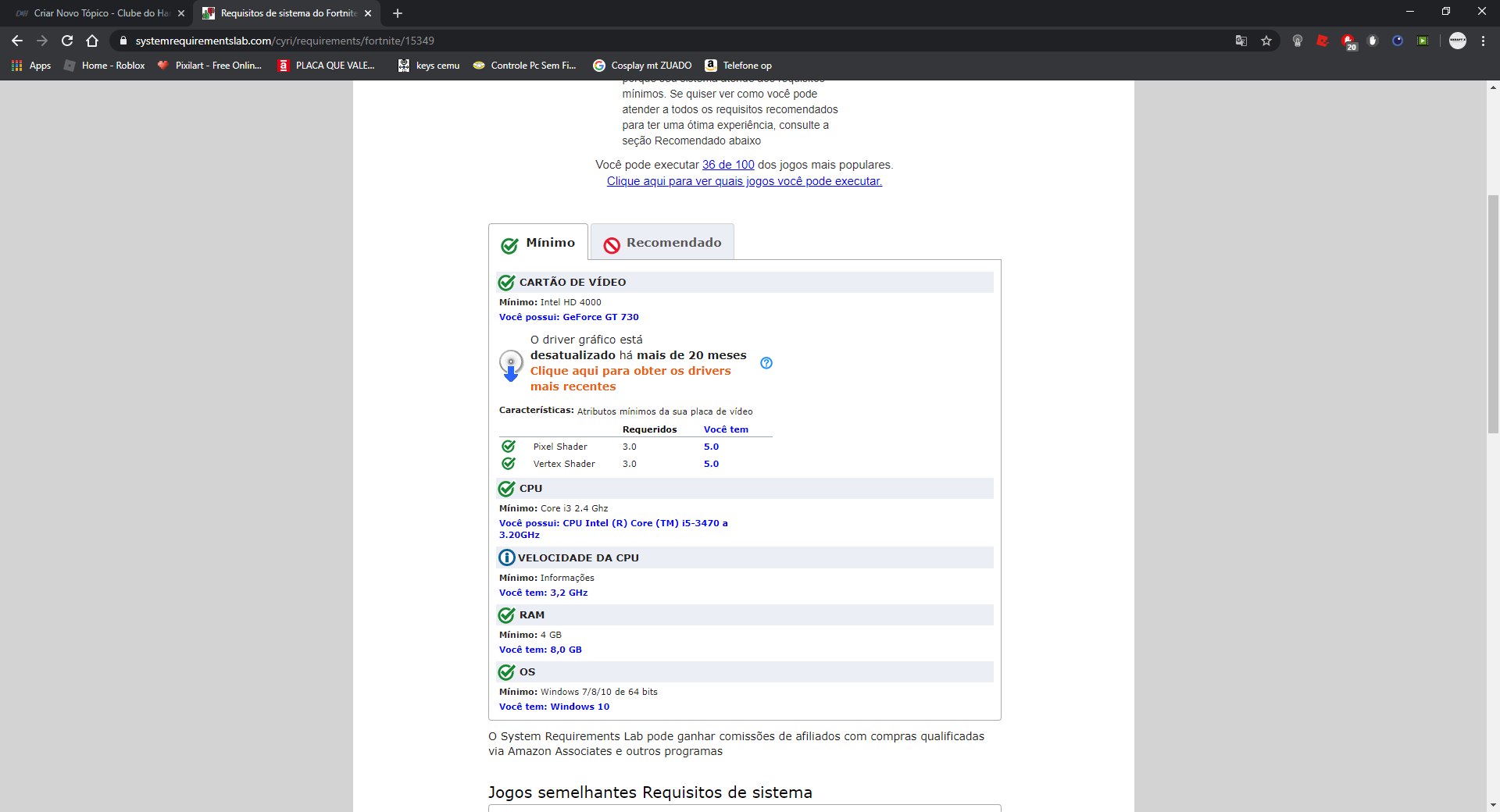Select the Mínimo requirements tab
This screenshot has width=1500, height=812.
pyautogui.click(x=538, y=243)
